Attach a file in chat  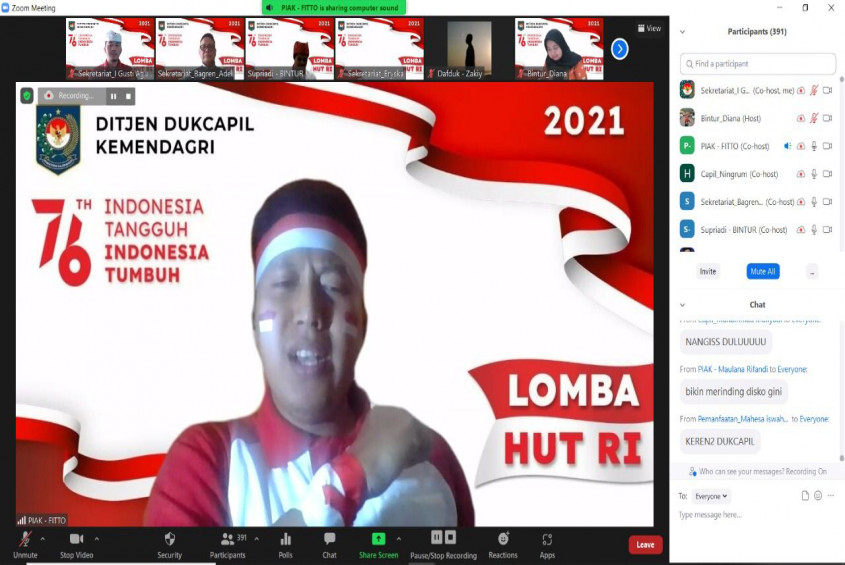coord(805,495)
